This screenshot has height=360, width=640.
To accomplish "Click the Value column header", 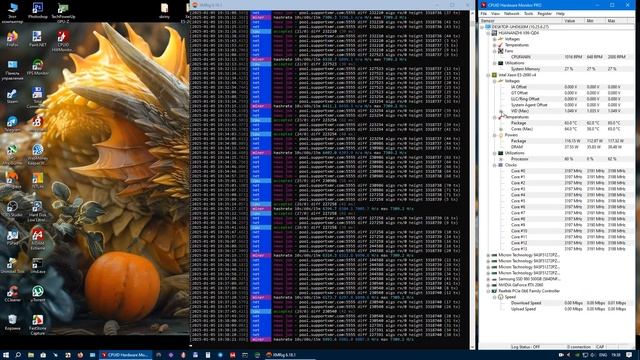I will 573,20.
